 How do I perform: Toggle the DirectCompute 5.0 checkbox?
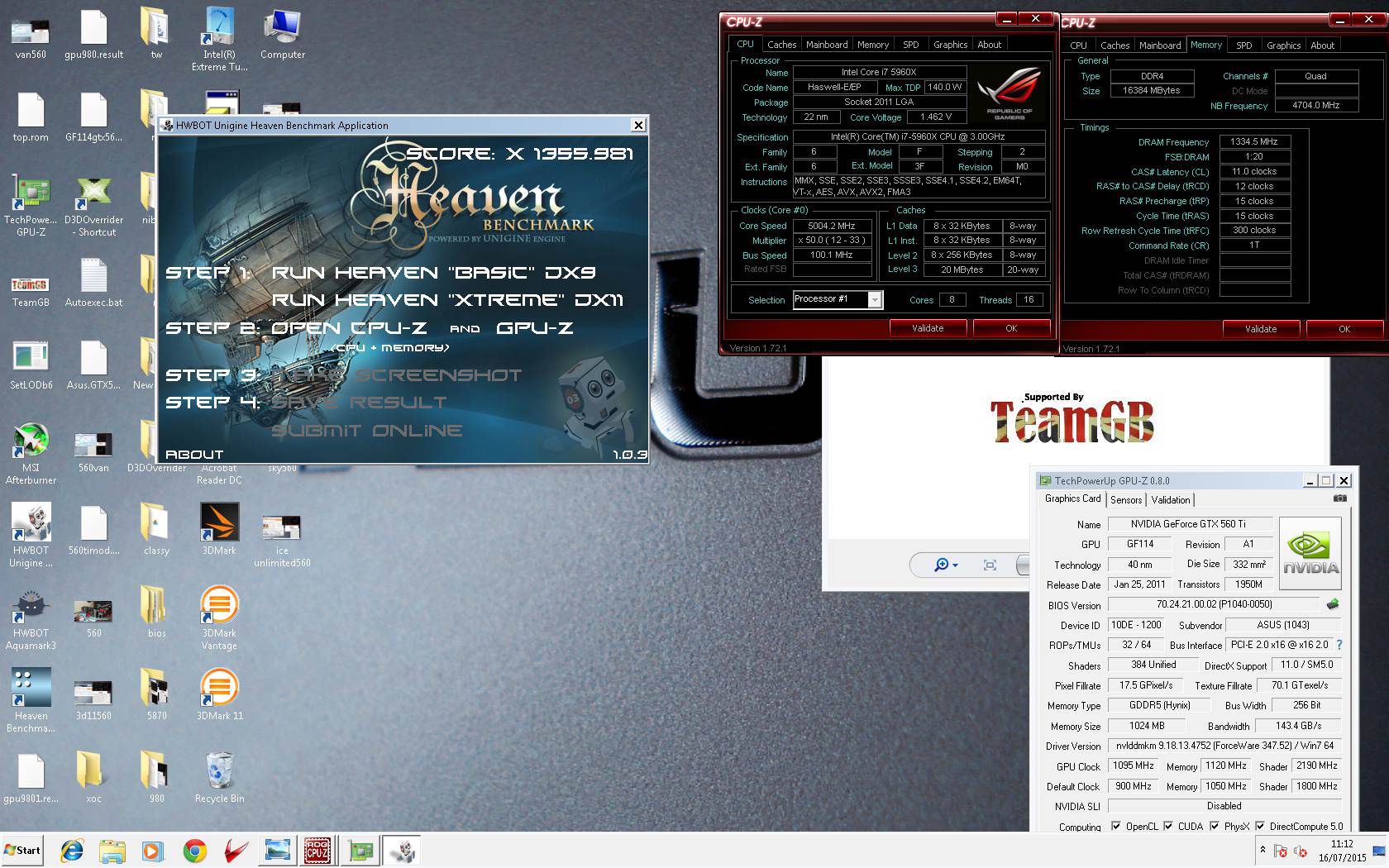coord(1260,826)
